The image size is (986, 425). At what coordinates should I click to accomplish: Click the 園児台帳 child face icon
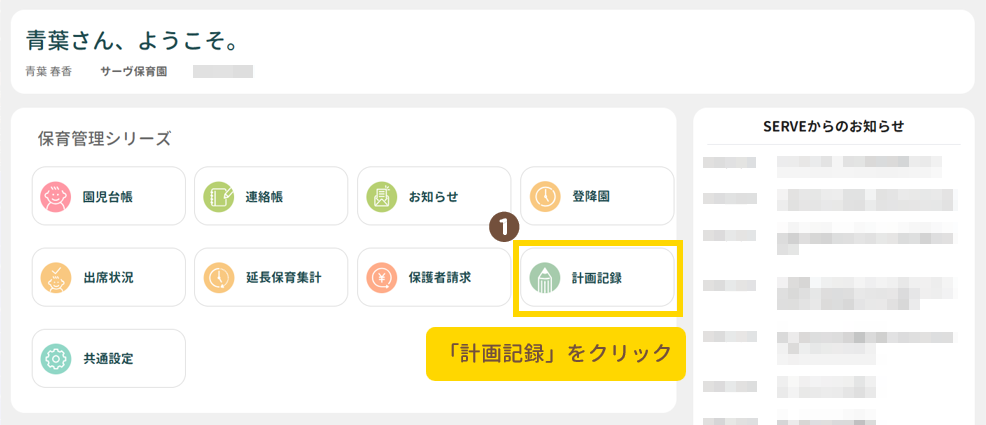56,196
